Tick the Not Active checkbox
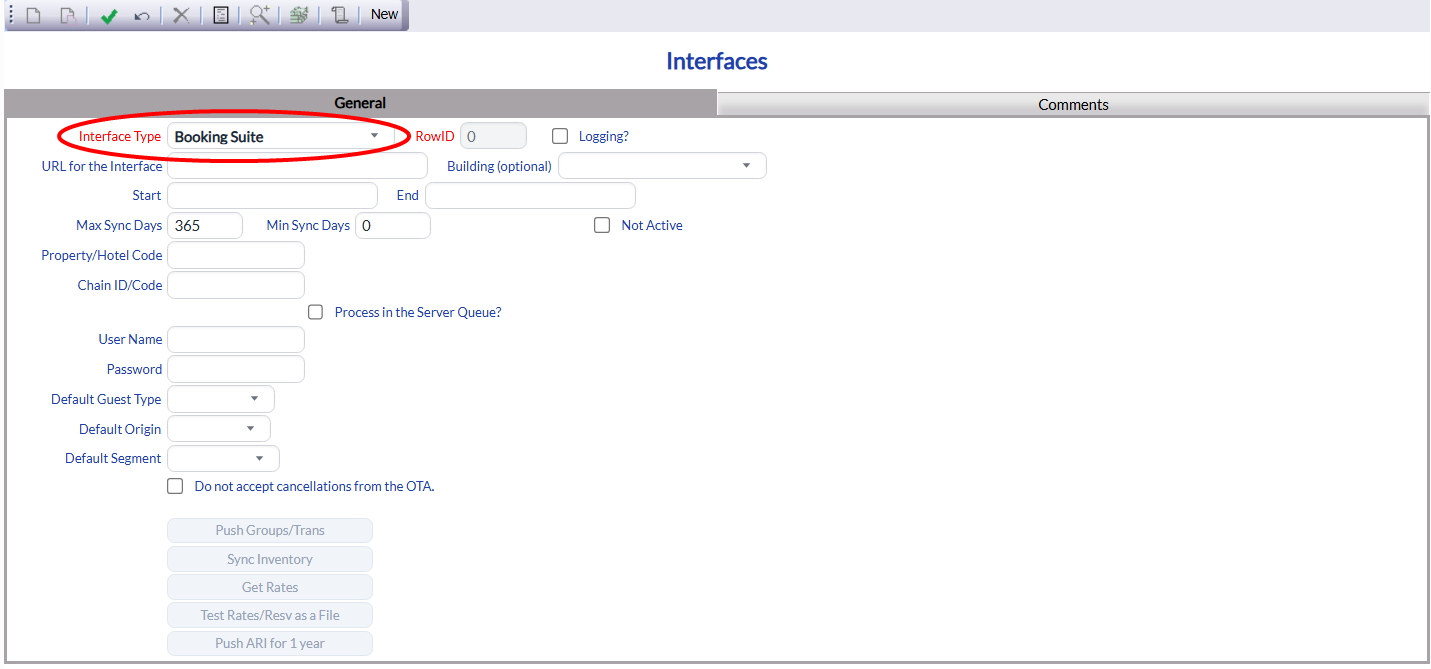 (x=602, y=225)
